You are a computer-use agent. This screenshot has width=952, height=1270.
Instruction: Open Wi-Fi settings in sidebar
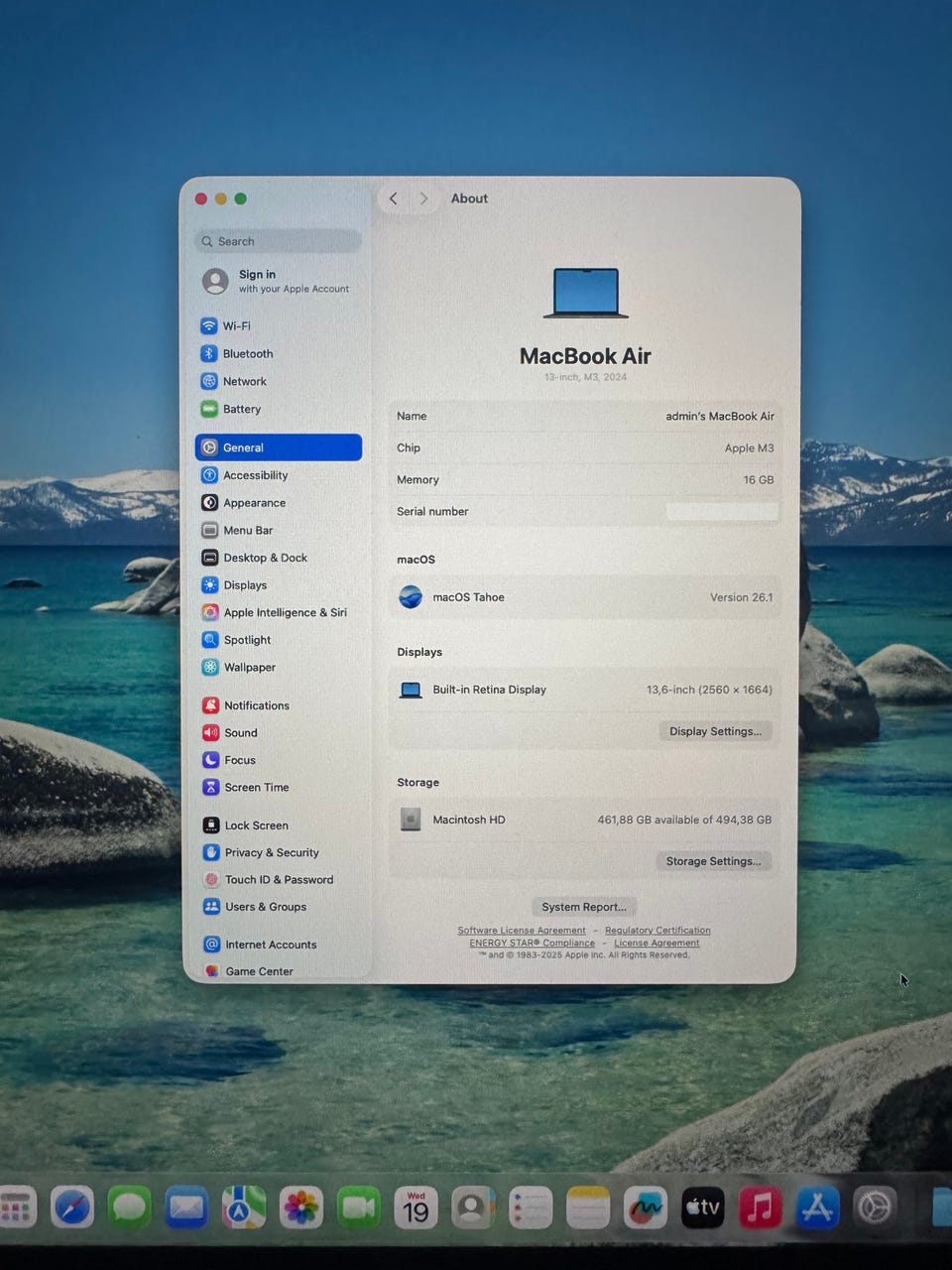click(278, 325)
